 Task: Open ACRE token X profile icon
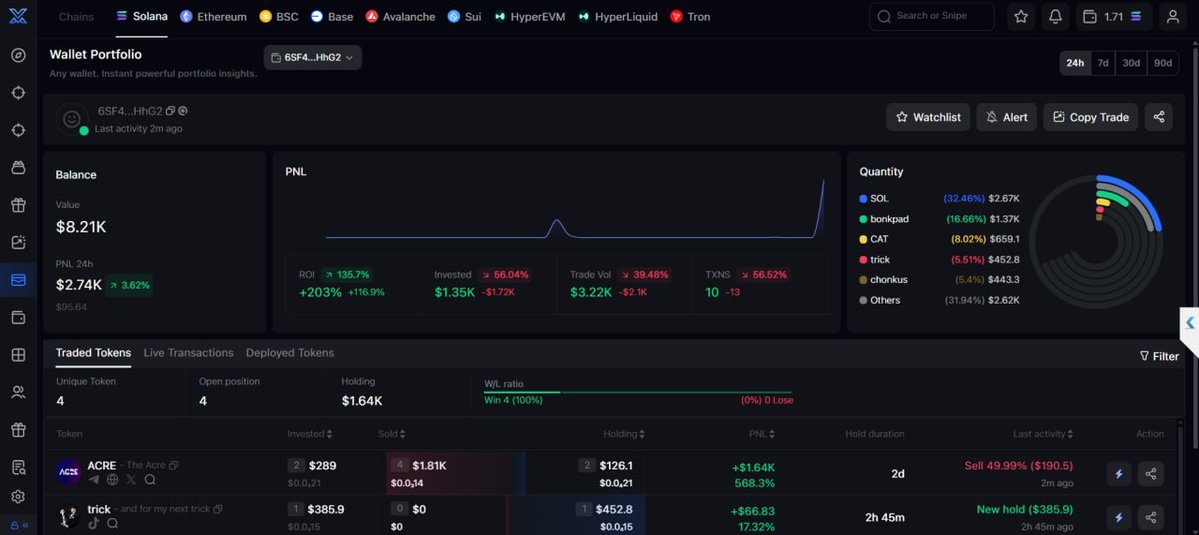(x=132, y=480)
